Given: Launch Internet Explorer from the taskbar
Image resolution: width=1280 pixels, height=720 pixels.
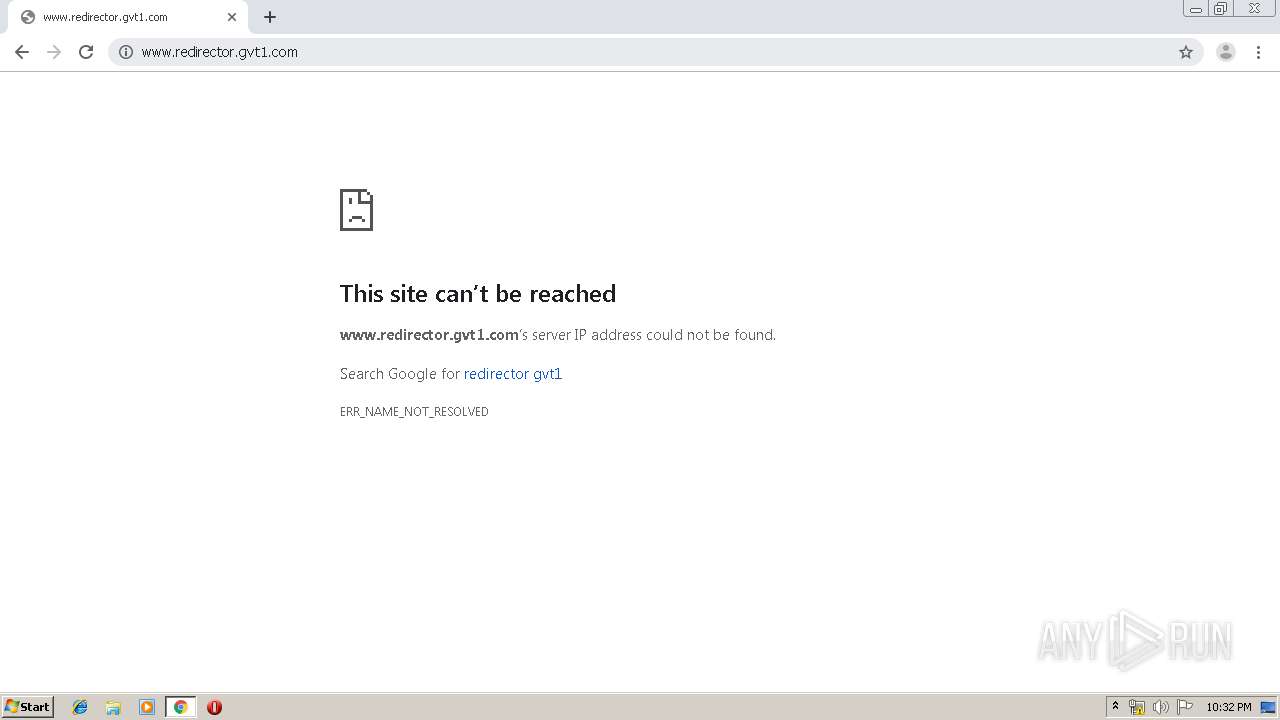Looking at the screenshot, I should (x=80, y=707).
